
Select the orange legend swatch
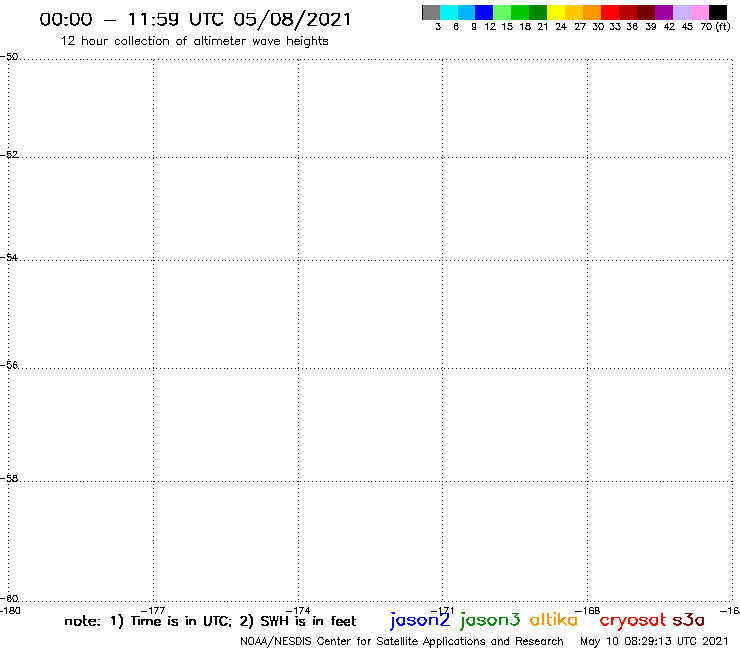(592, 12)
